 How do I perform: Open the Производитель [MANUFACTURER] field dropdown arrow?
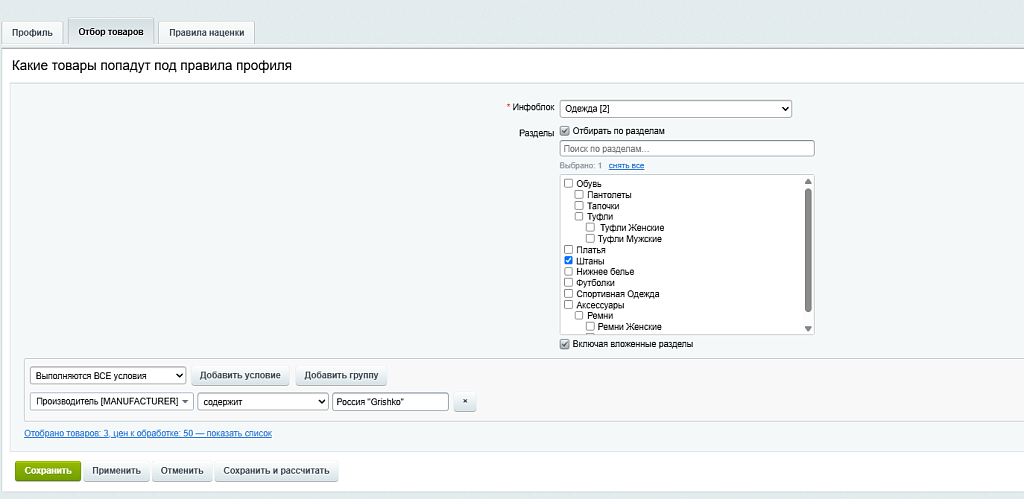tap(185, 402)
